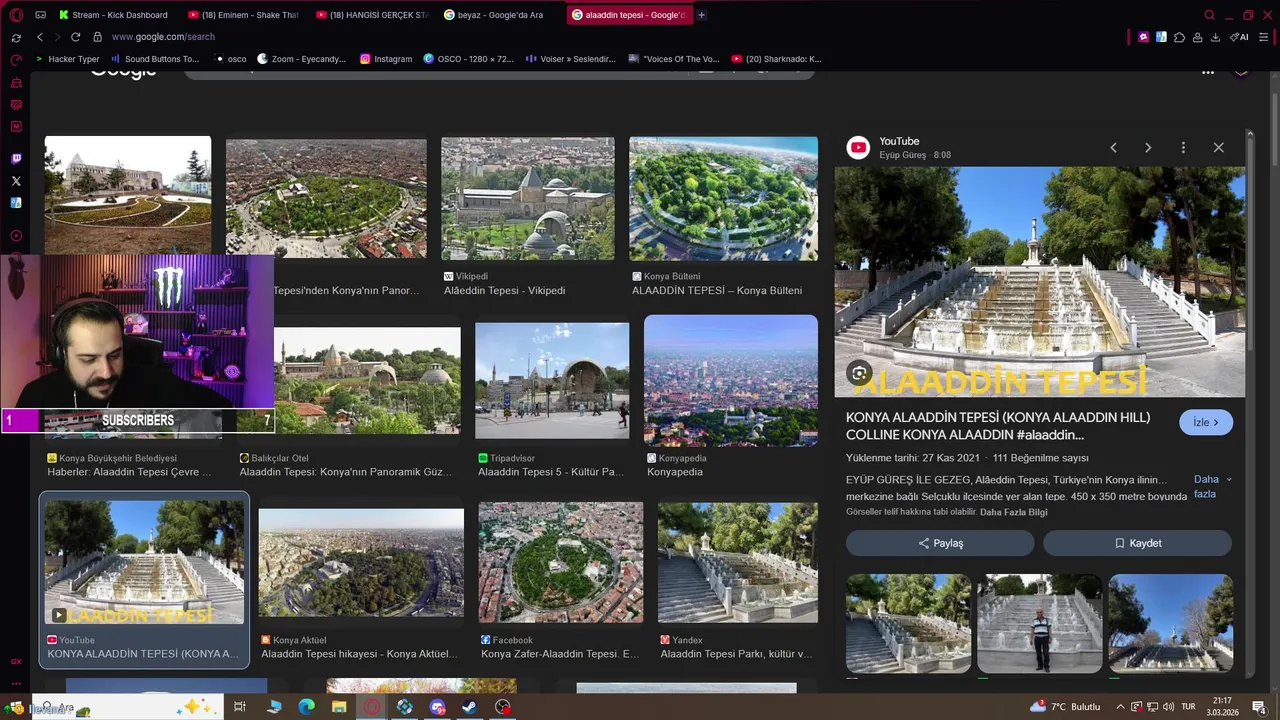Open a new tab with the plus button

click(701, 15)
